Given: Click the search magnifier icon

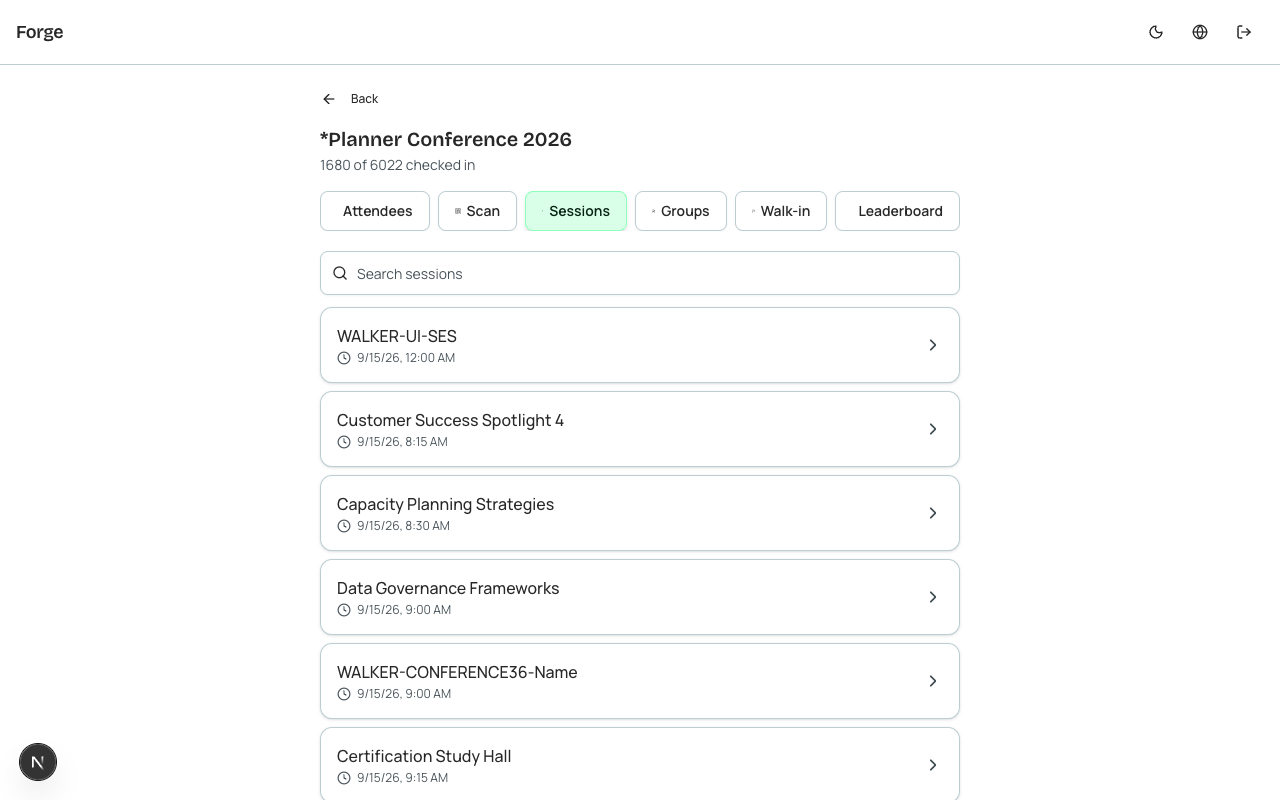Looking at the screenshot, I should pos(340,273).
